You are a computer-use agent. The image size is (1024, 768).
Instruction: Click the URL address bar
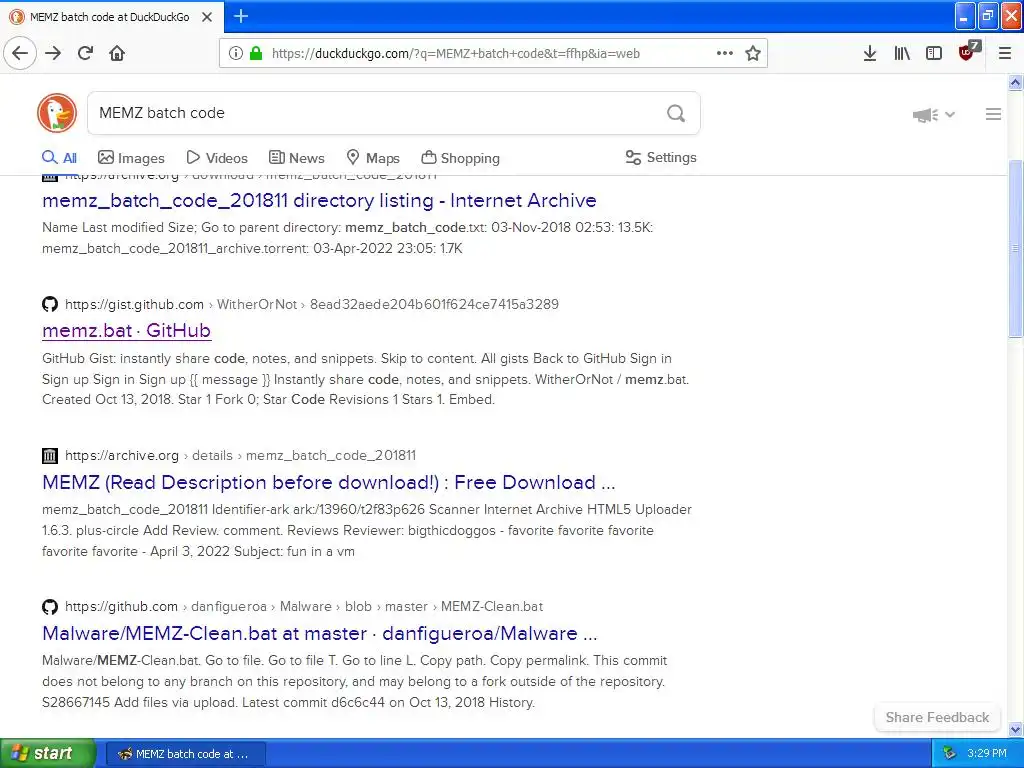[493, 54]
